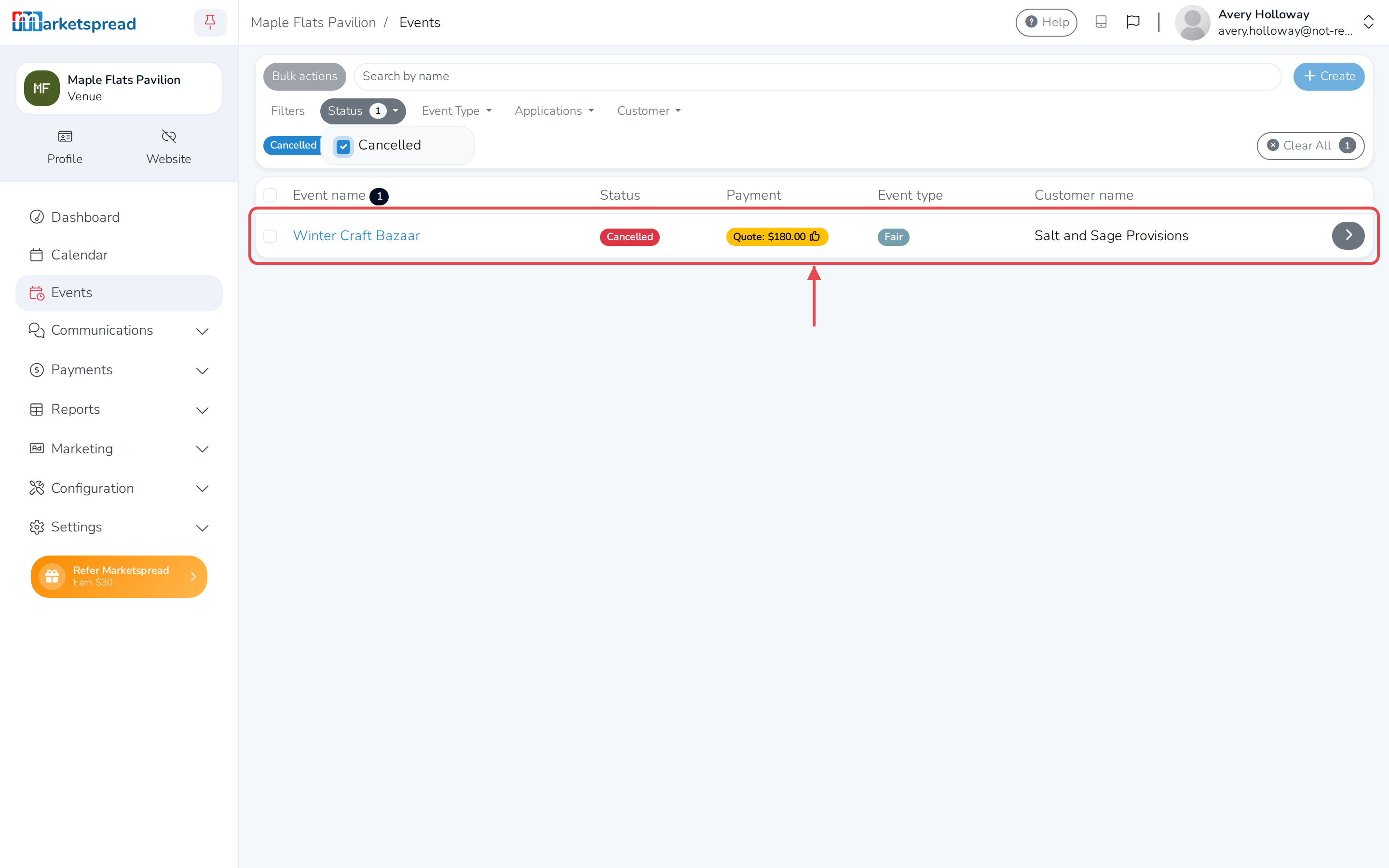The image size is (1389, 868).
Task: Click the Marketing ad icon
Action: pyautogui.click(x=37, y=448)
